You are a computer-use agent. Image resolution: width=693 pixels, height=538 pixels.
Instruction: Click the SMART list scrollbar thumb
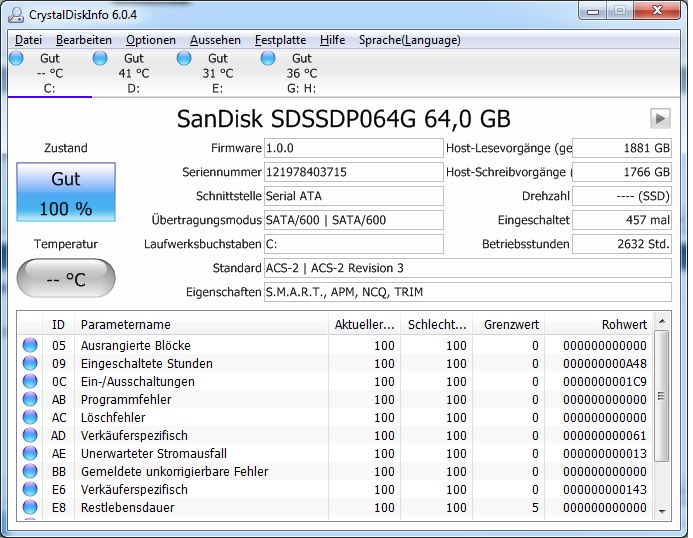click(x=662, y=396)
